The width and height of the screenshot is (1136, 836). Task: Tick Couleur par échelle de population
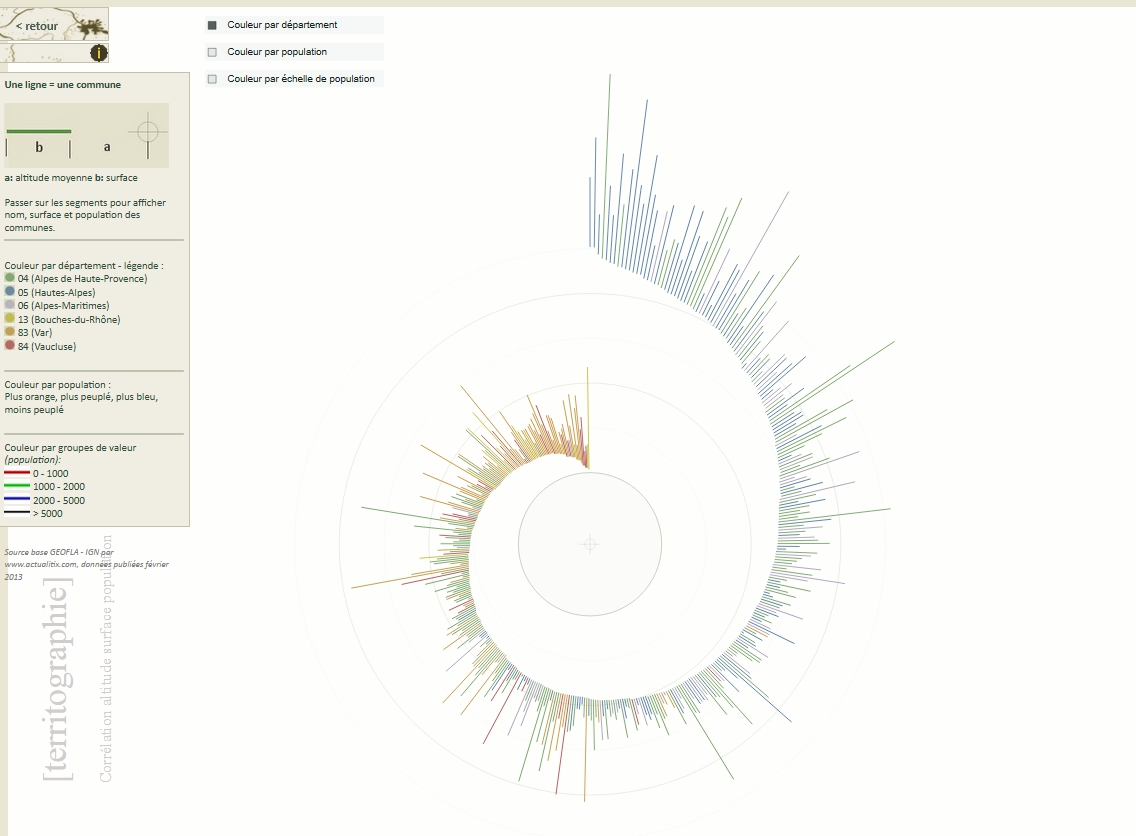pyautogui.click(x=212, y=79)
